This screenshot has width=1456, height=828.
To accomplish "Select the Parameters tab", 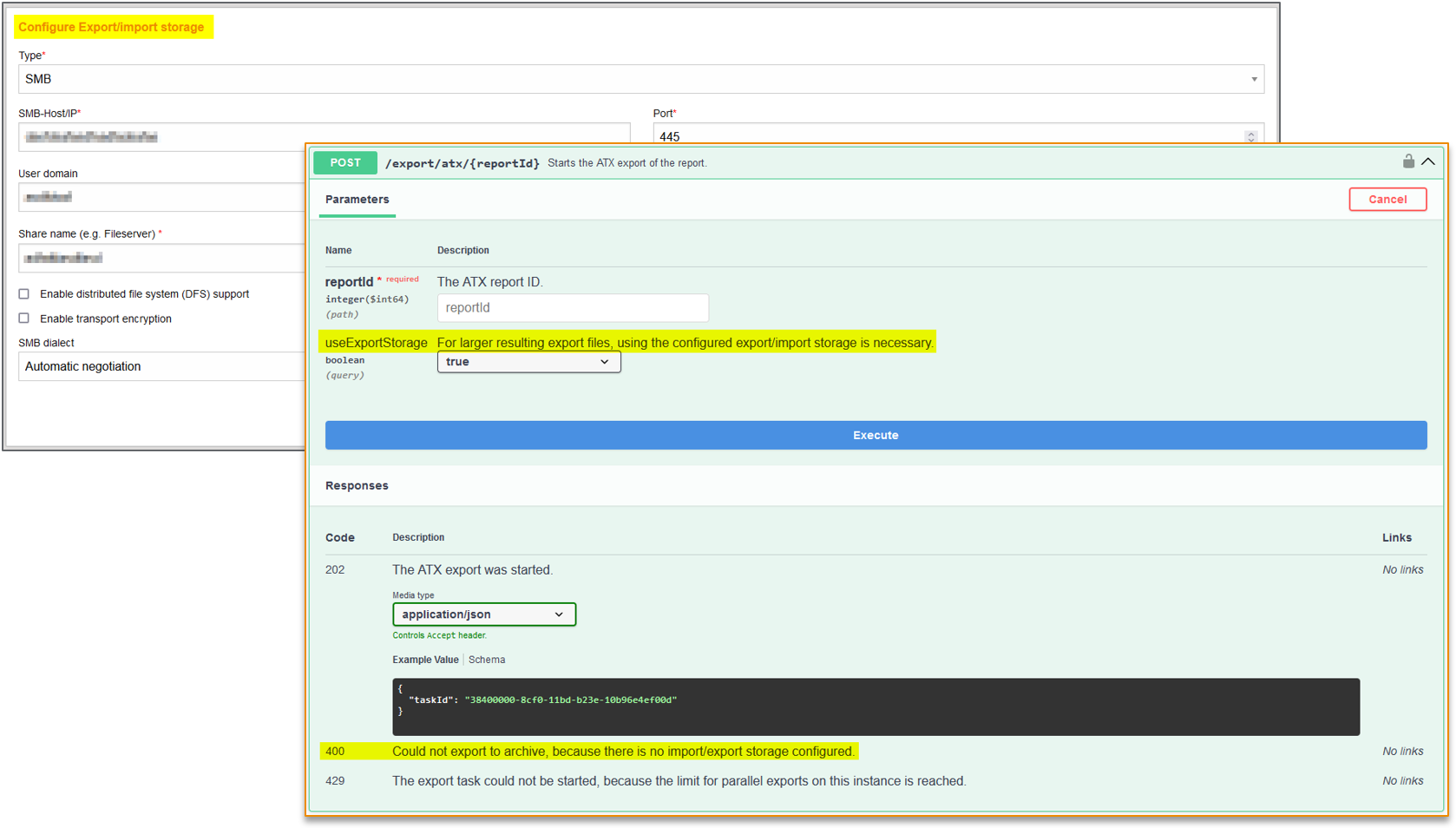I will (357, 200).
